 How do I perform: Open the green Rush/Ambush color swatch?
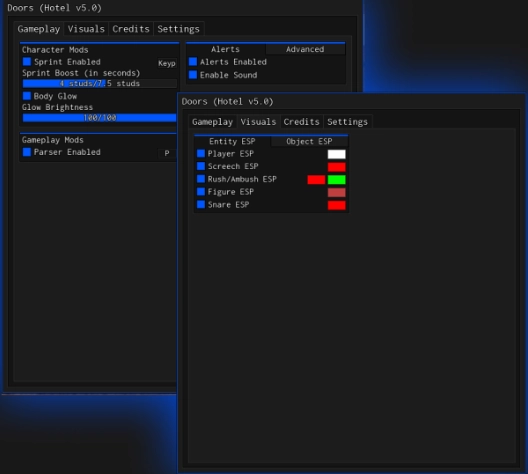[336, 180]
